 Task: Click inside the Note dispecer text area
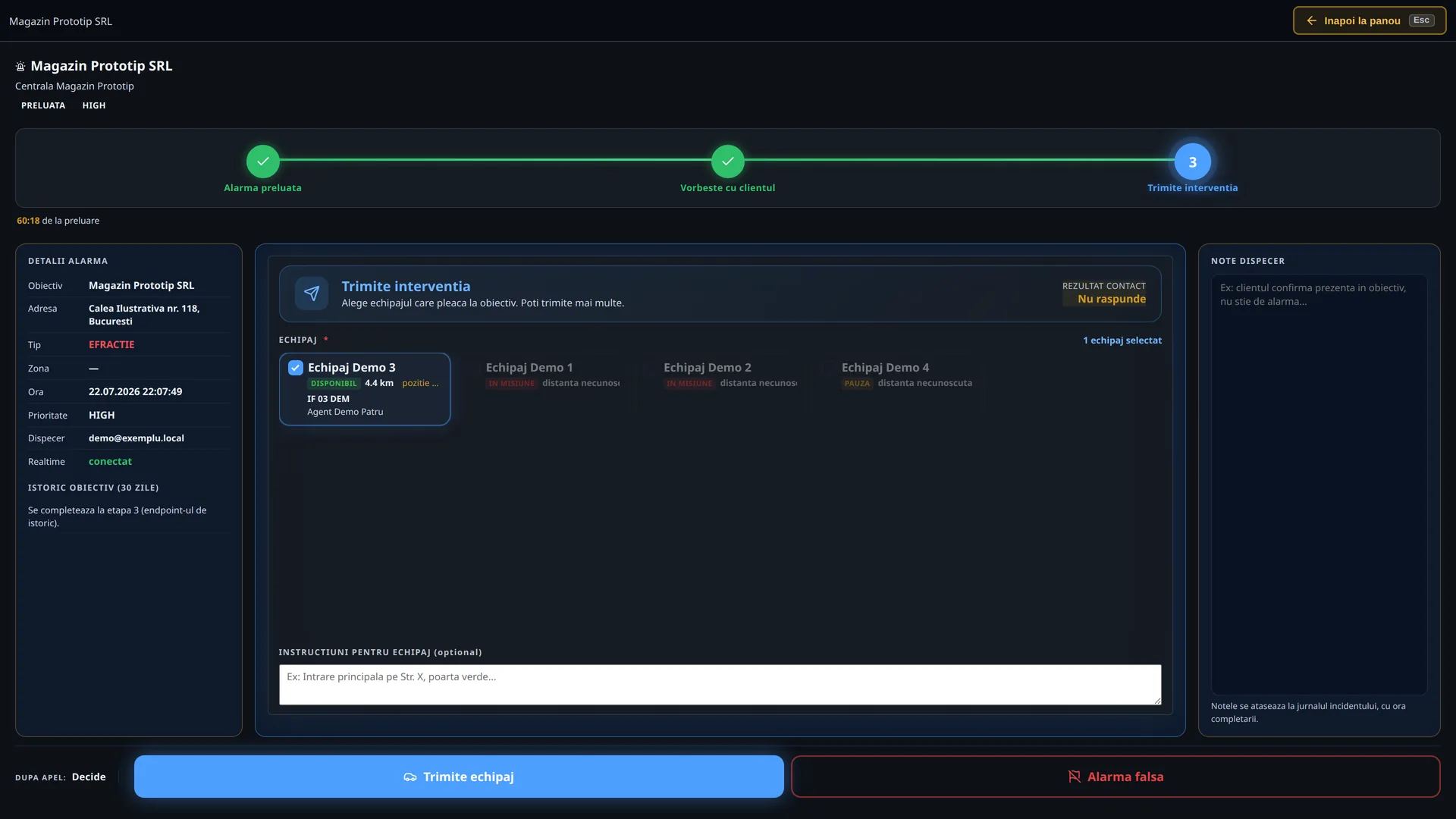(x=1319, y=485)
